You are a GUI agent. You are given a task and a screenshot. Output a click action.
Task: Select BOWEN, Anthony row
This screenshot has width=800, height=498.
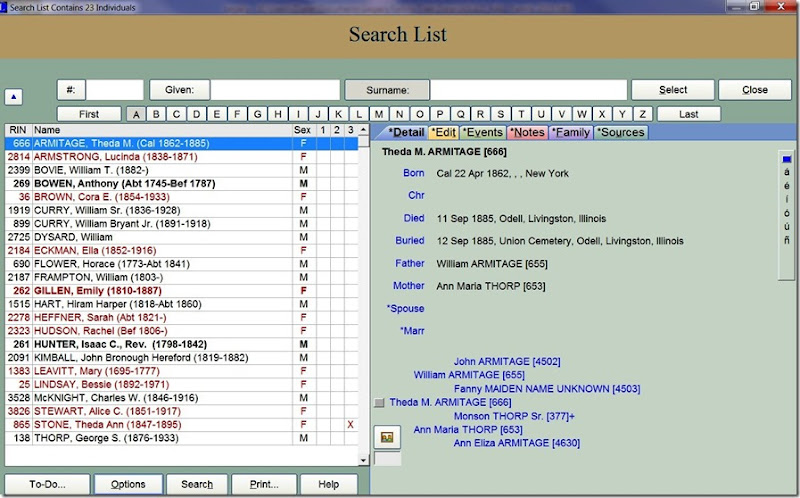(x=181, y=184)
